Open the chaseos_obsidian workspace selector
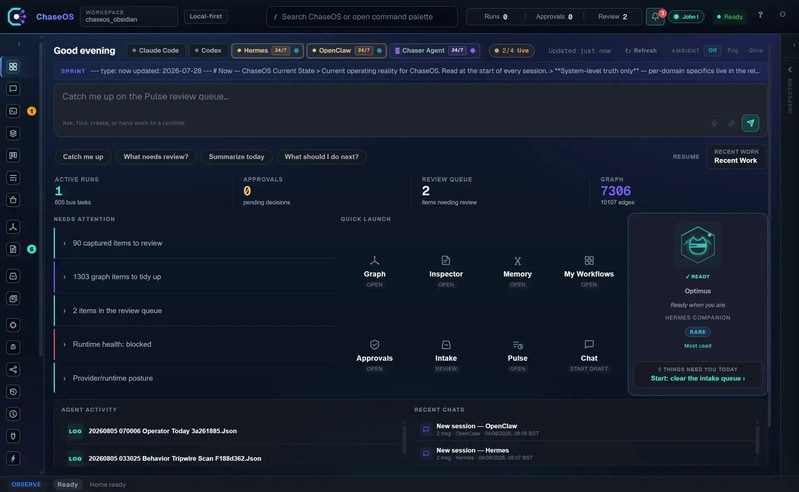 pos(129,16)
